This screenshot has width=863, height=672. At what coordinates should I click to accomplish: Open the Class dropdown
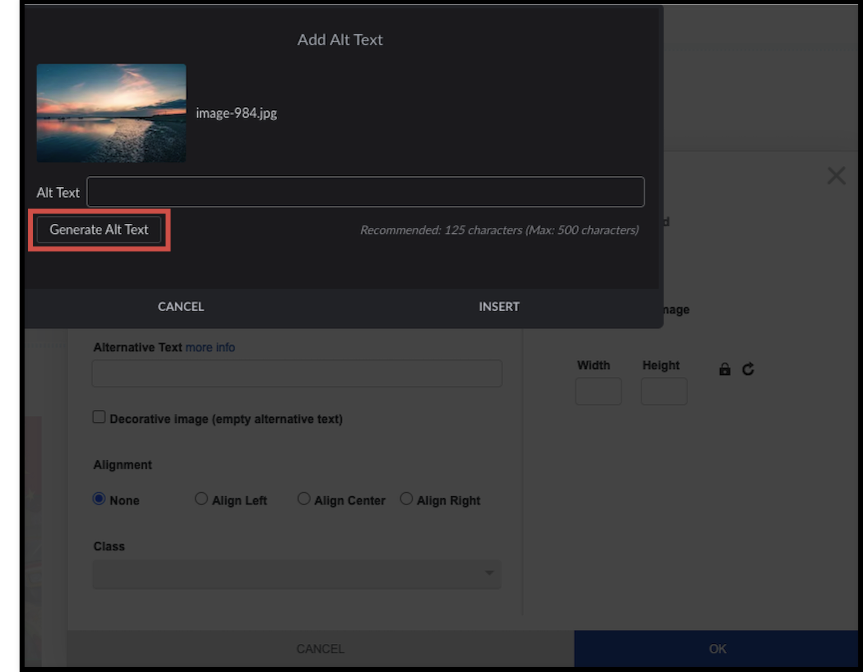point(297,574)
